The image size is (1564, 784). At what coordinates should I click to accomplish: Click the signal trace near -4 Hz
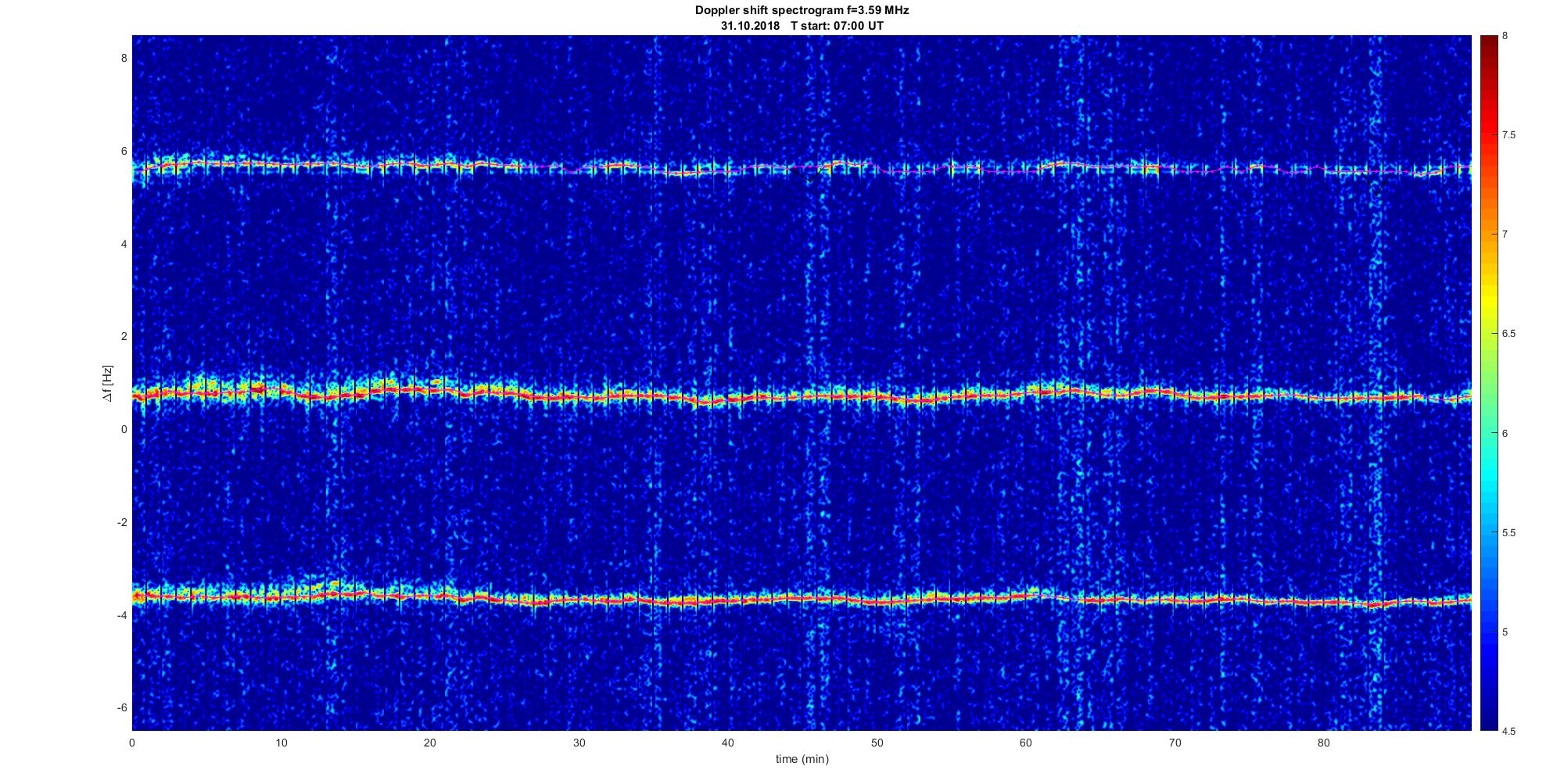[802, 599]
